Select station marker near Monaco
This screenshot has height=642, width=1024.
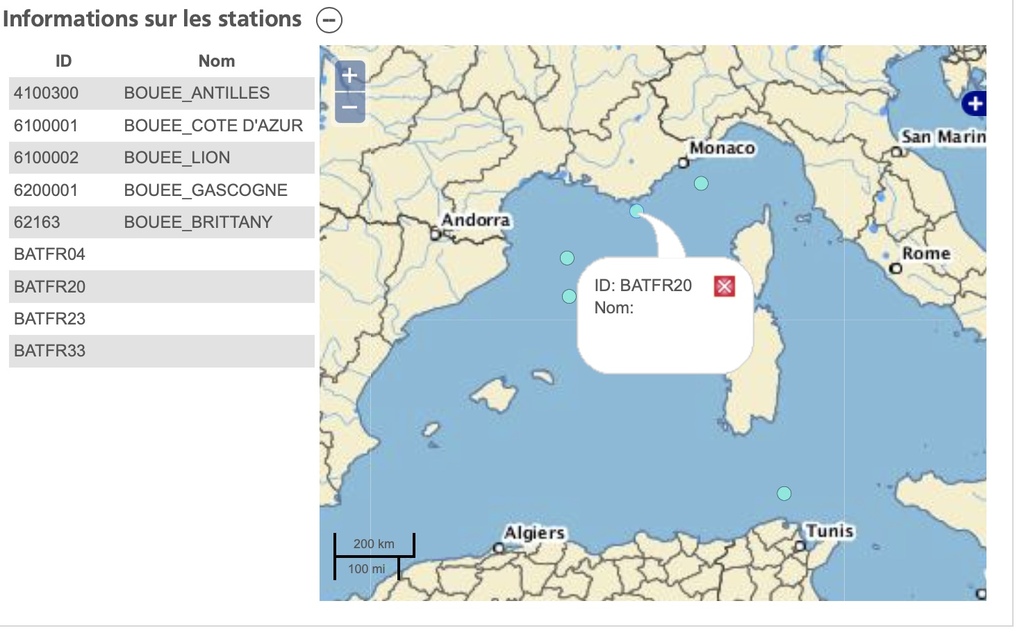(701, 184)
